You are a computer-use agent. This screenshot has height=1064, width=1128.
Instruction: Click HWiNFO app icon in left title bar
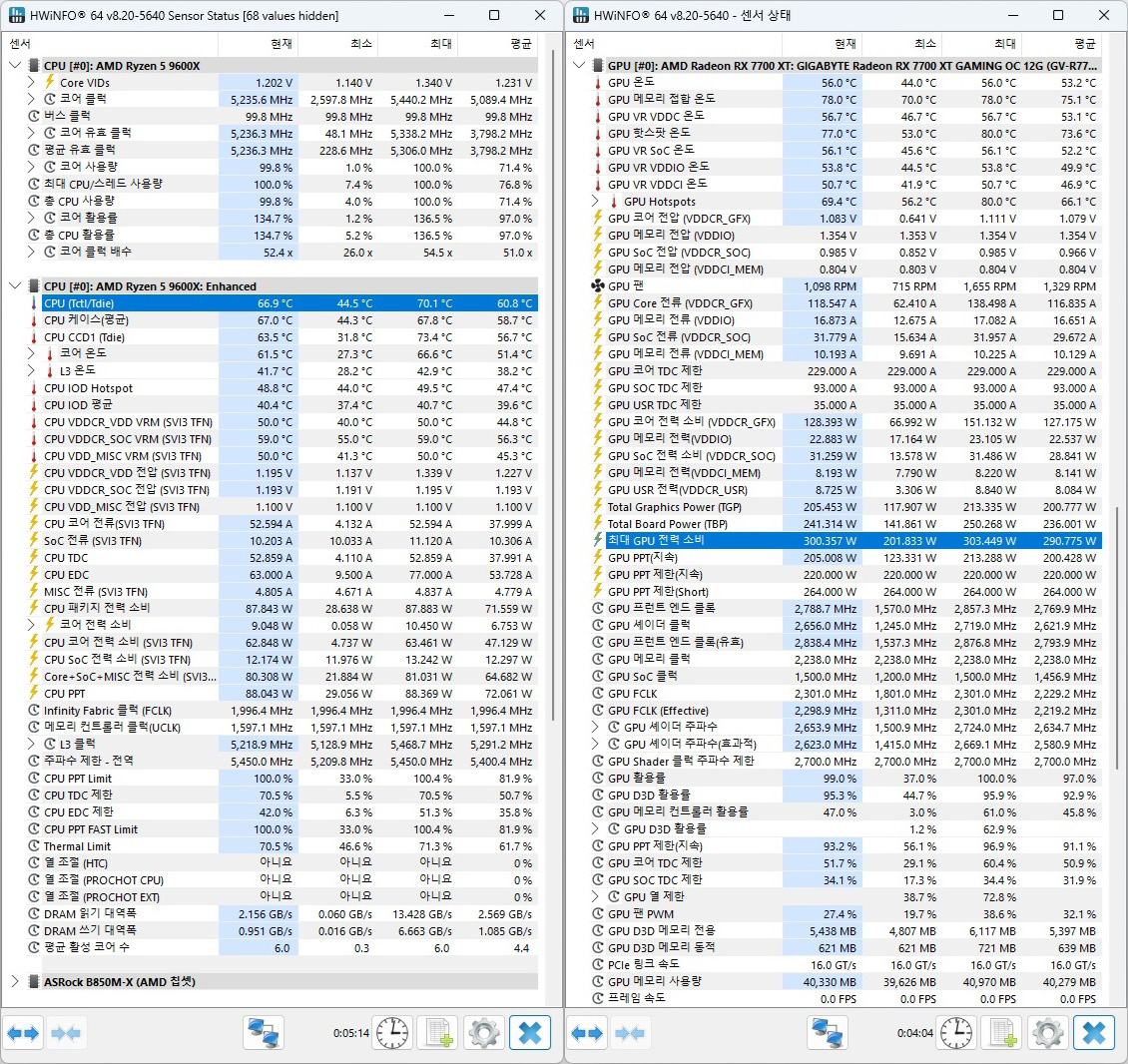[x=17, y=15]
